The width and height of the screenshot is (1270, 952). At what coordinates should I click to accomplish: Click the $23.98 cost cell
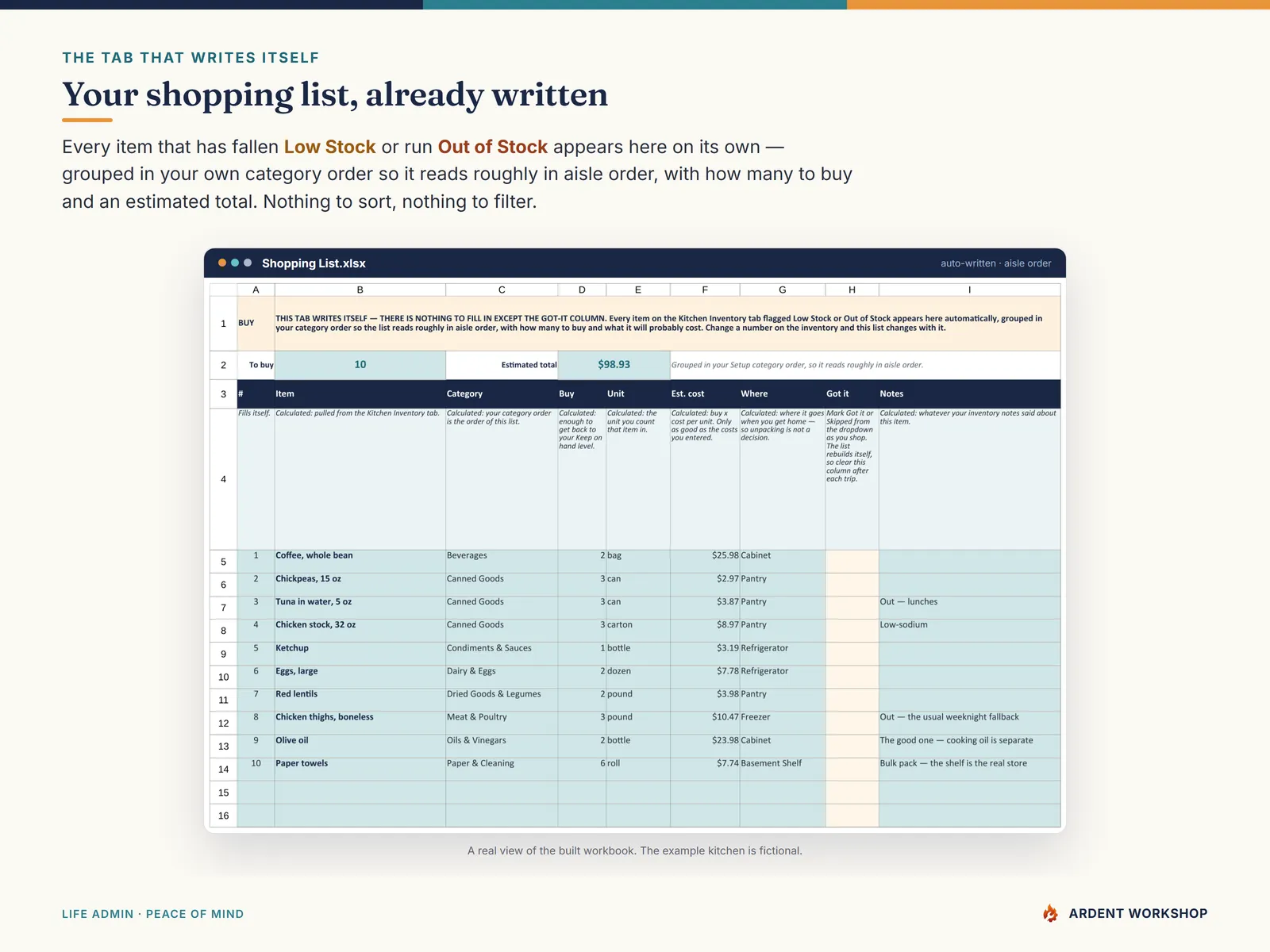coord(705,747)
